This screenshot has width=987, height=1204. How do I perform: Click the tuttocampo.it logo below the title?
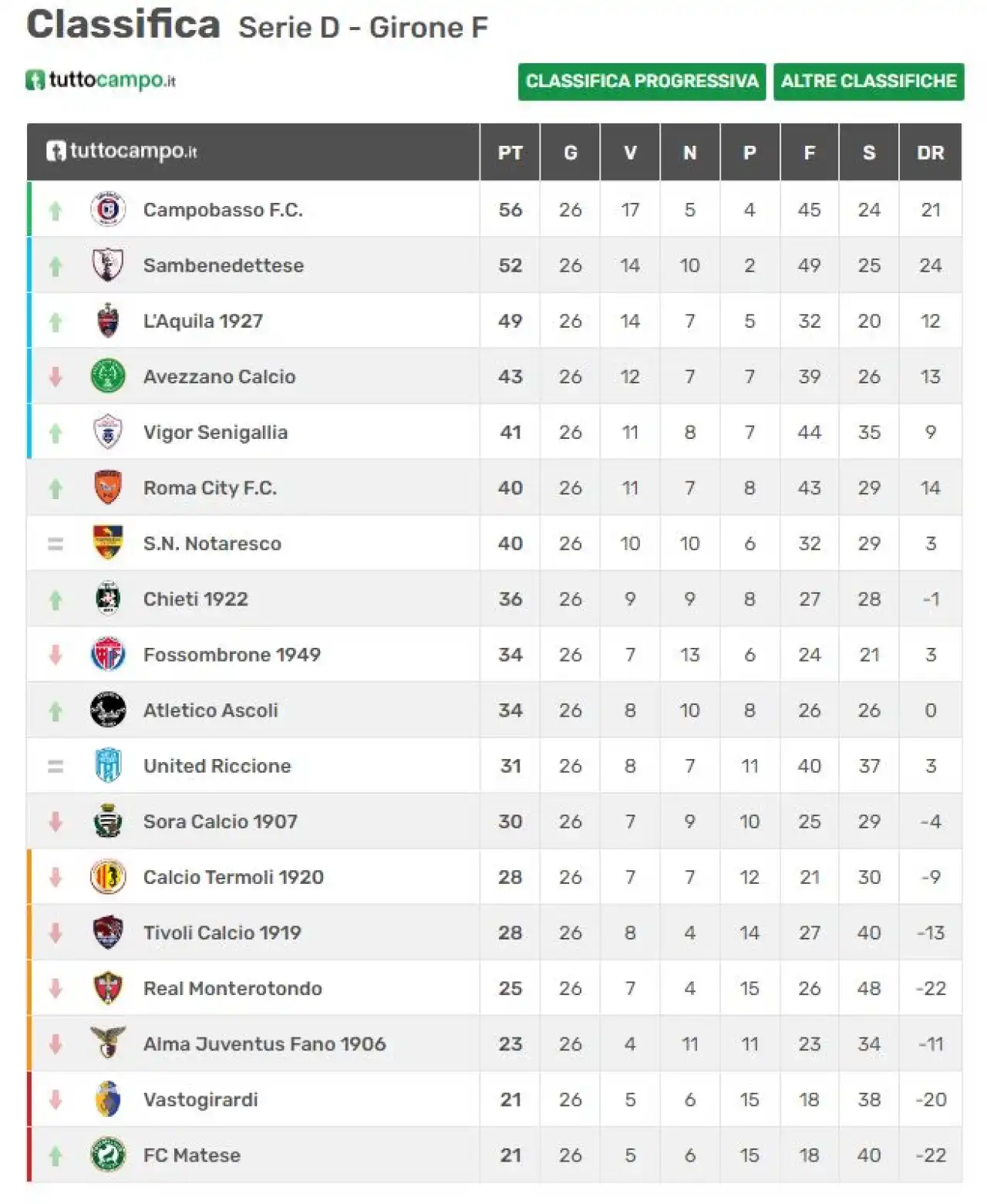(101, 80)
